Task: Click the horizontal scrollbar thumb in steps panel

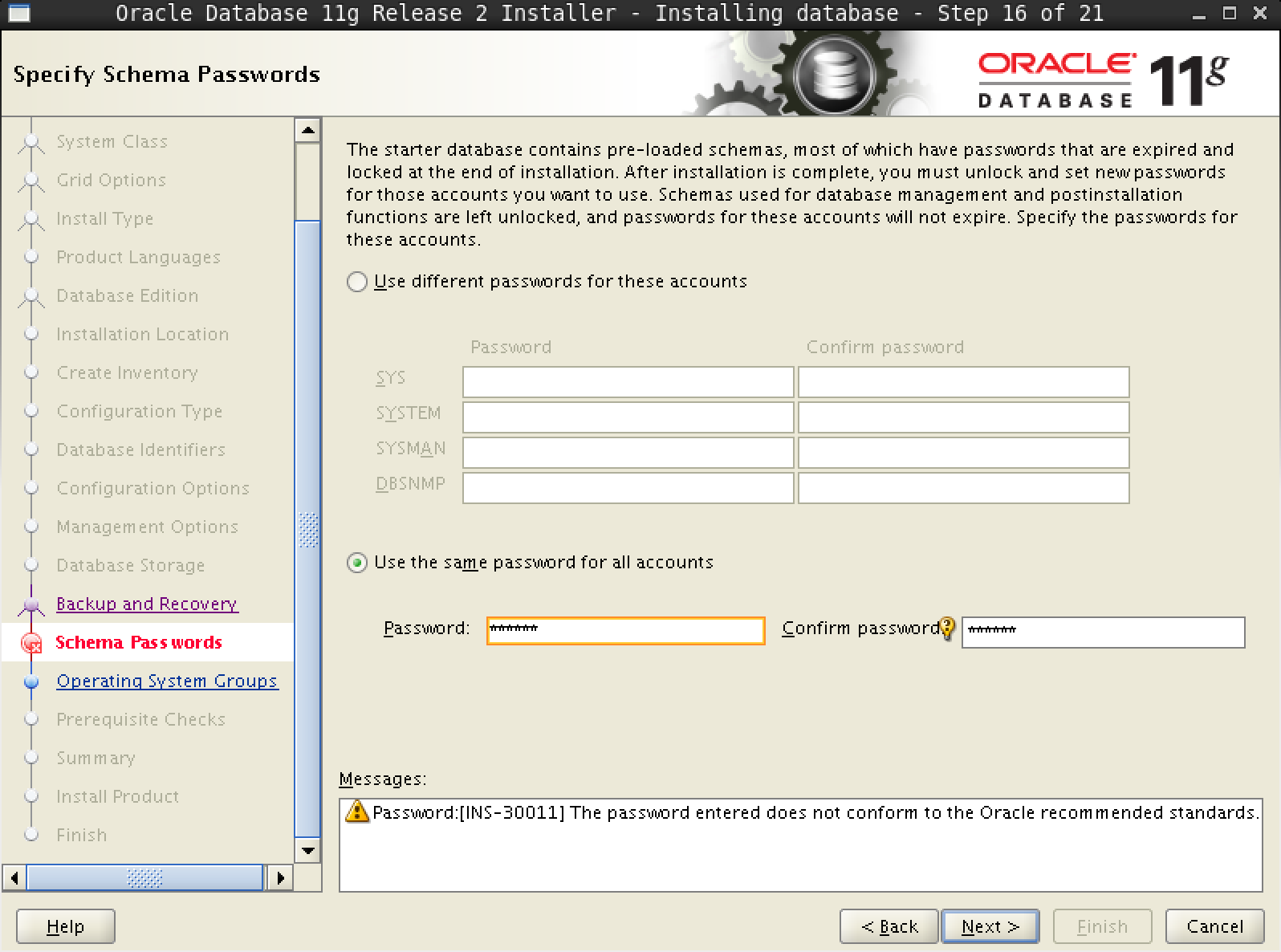Action: coord(144,877)
